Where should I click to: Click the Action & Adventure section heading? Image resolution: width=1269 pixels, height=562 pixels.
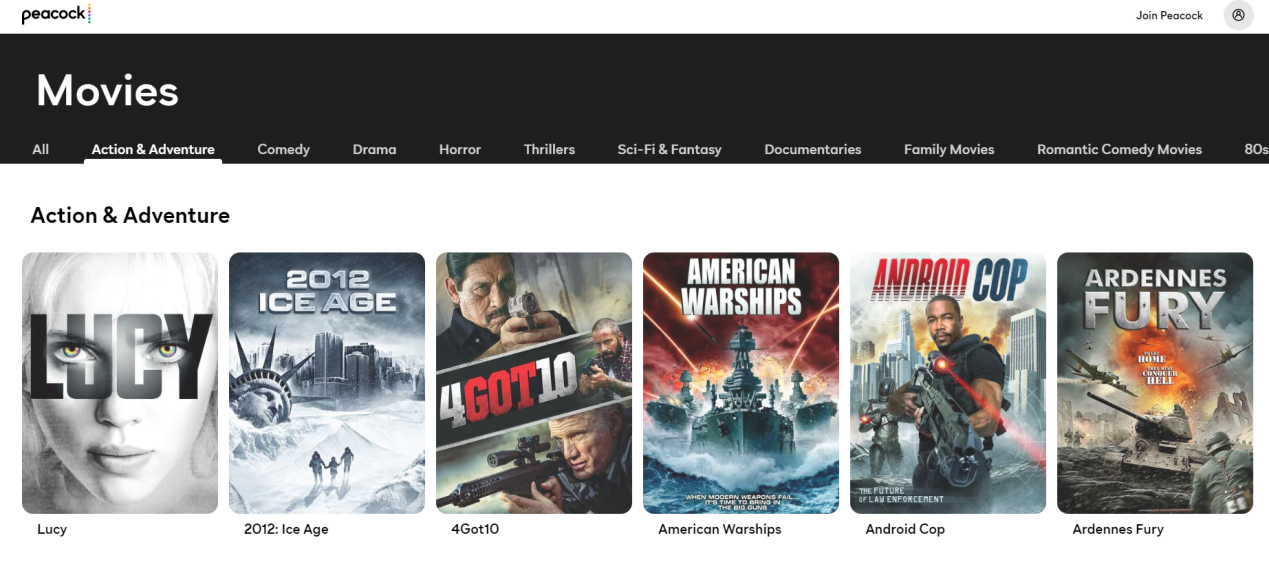(x=130, y=215)
